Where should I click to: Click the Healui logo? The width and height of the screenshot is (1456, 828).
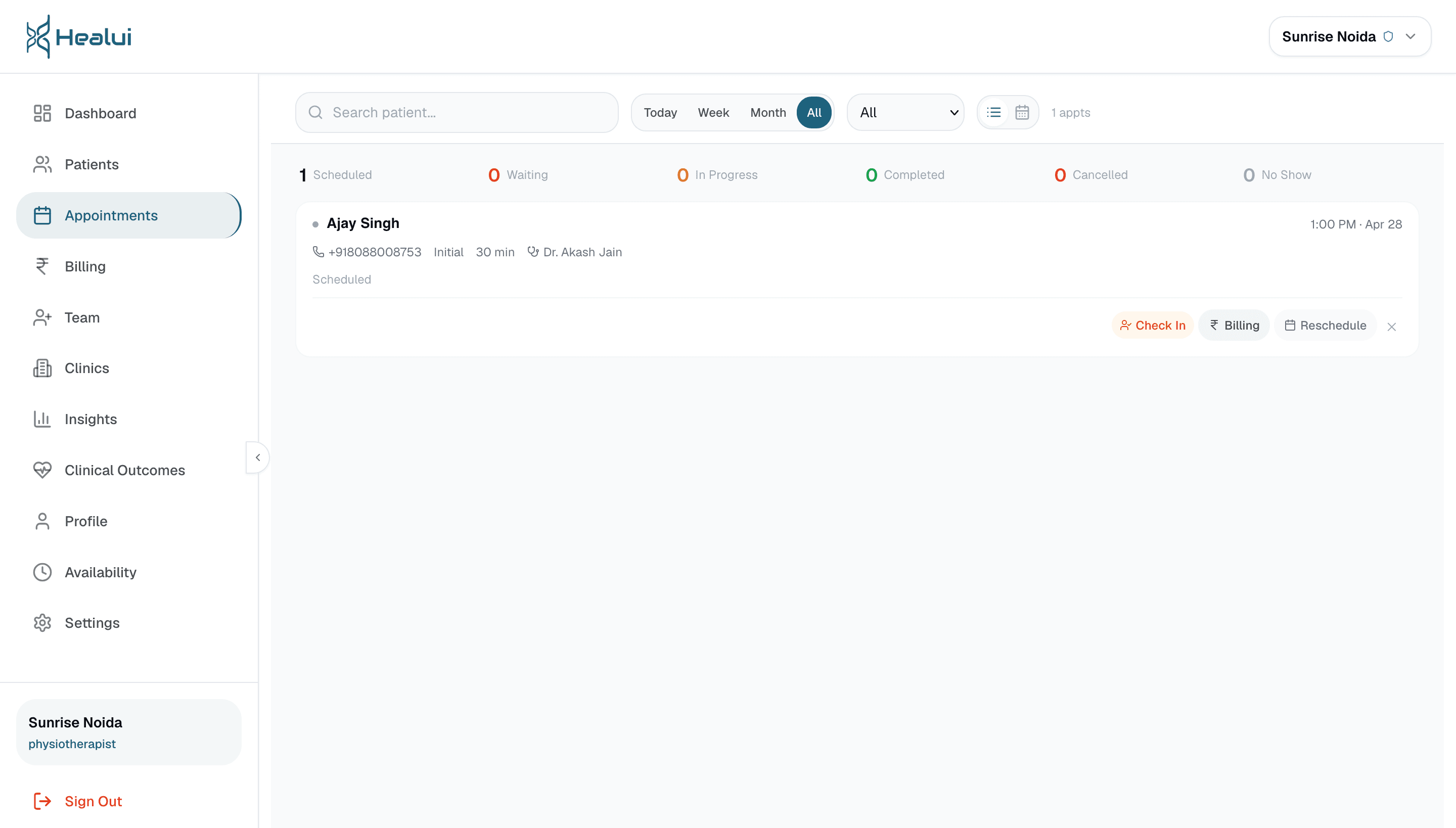click(79, 36)
